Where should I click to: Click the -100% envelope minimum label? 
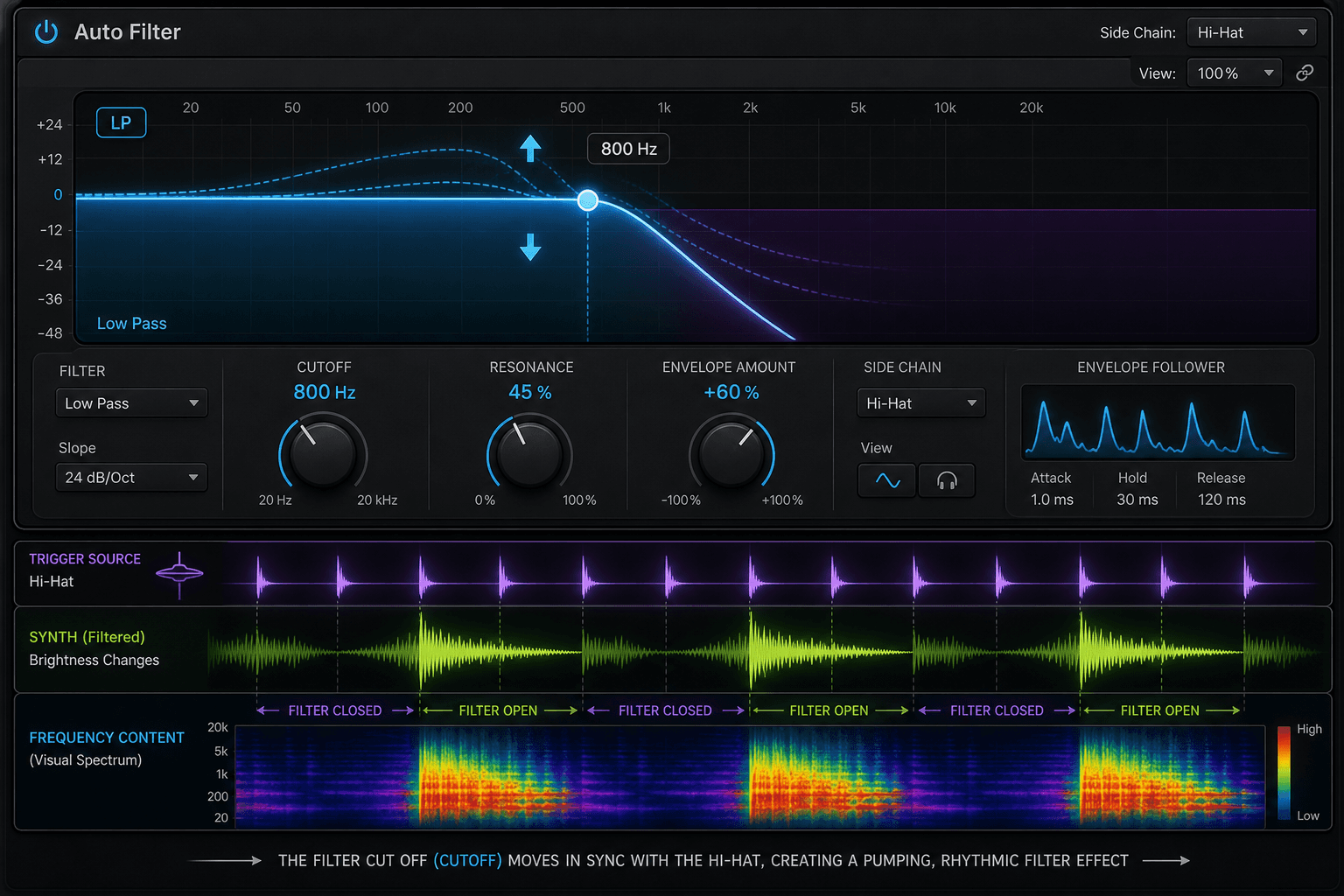point(681,500)
